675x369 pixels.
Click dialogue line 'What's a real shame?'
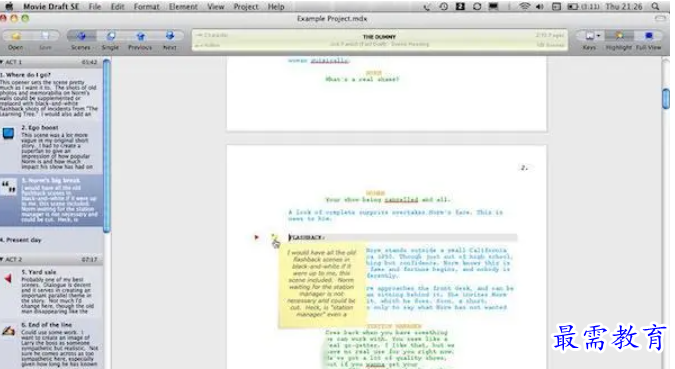coord(362,79)
